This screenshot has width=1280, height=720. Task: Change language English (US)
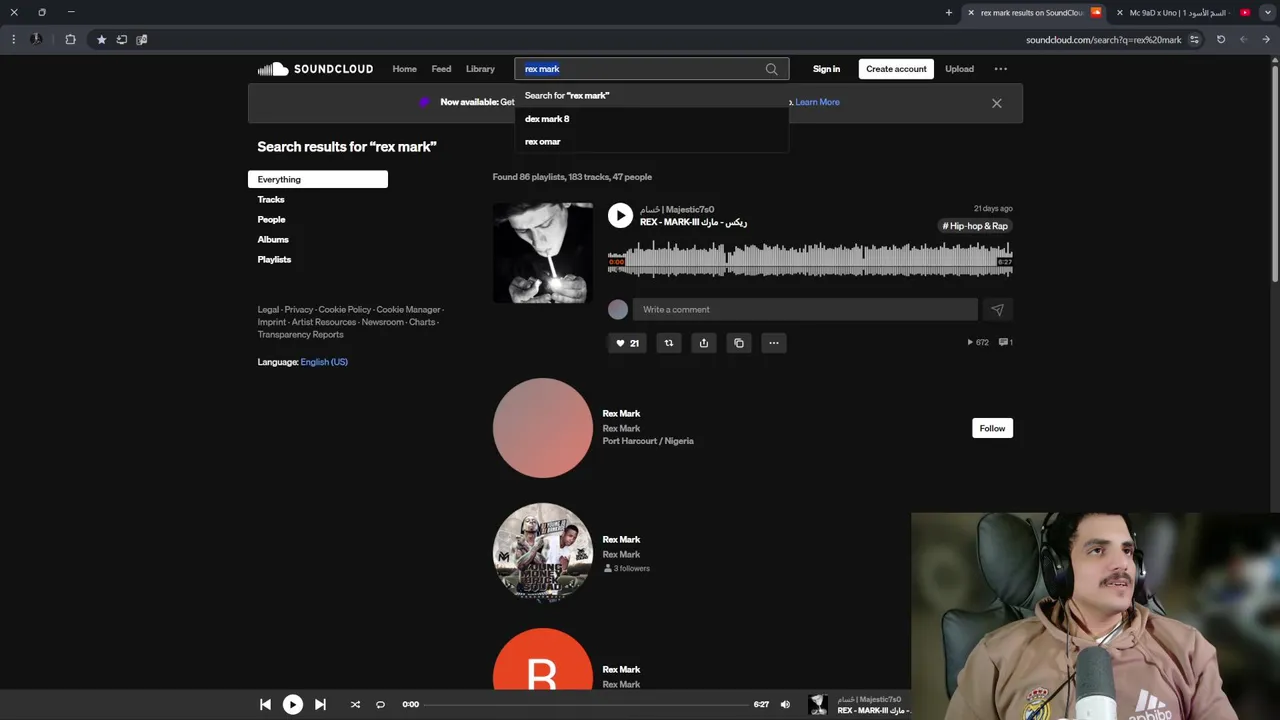(x=324, y=362)
